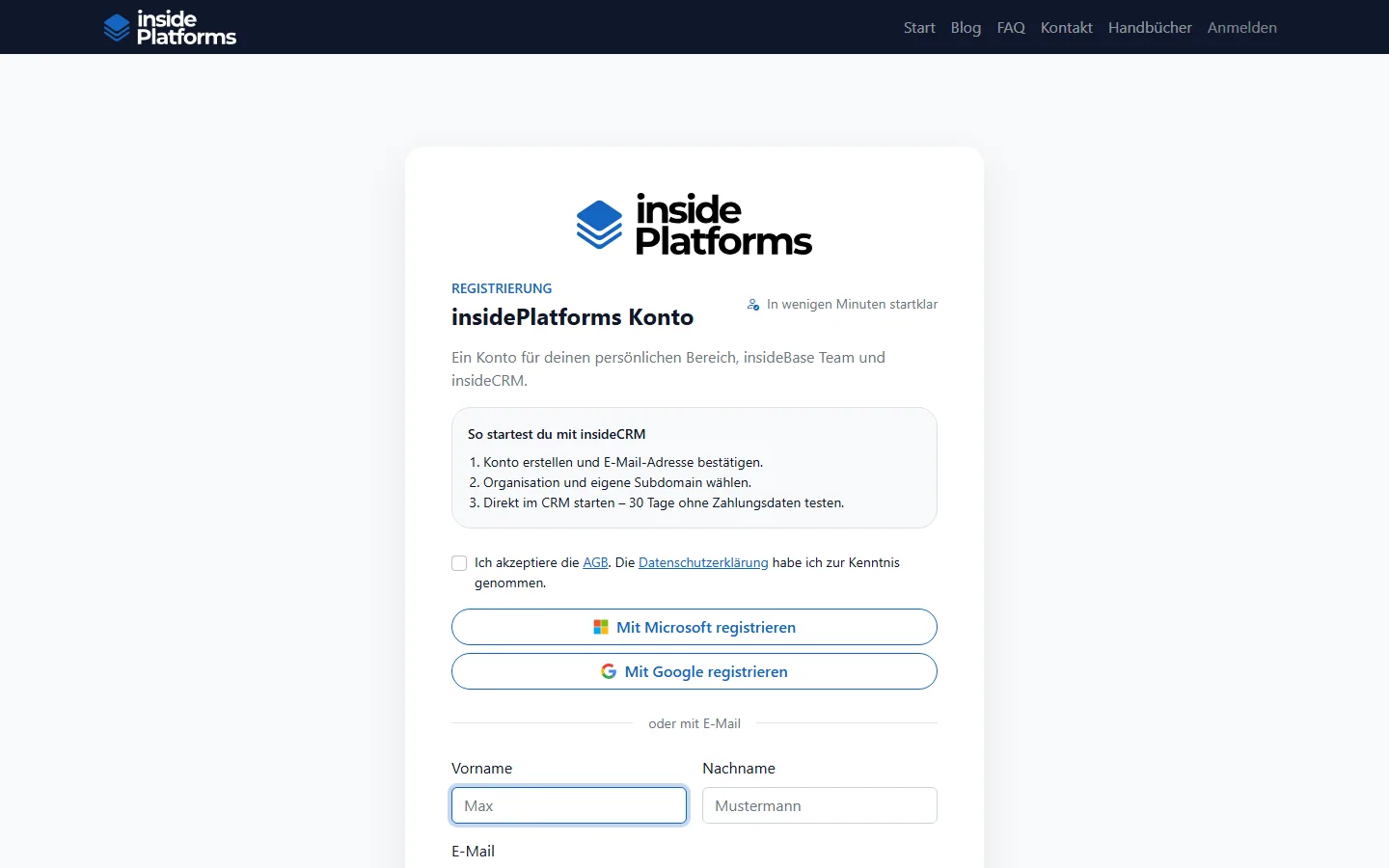The width and height of the screenshot is (1389, 868).
Task: Click 'So startest du mit insideCRM' heading
Action: point(557,434)
